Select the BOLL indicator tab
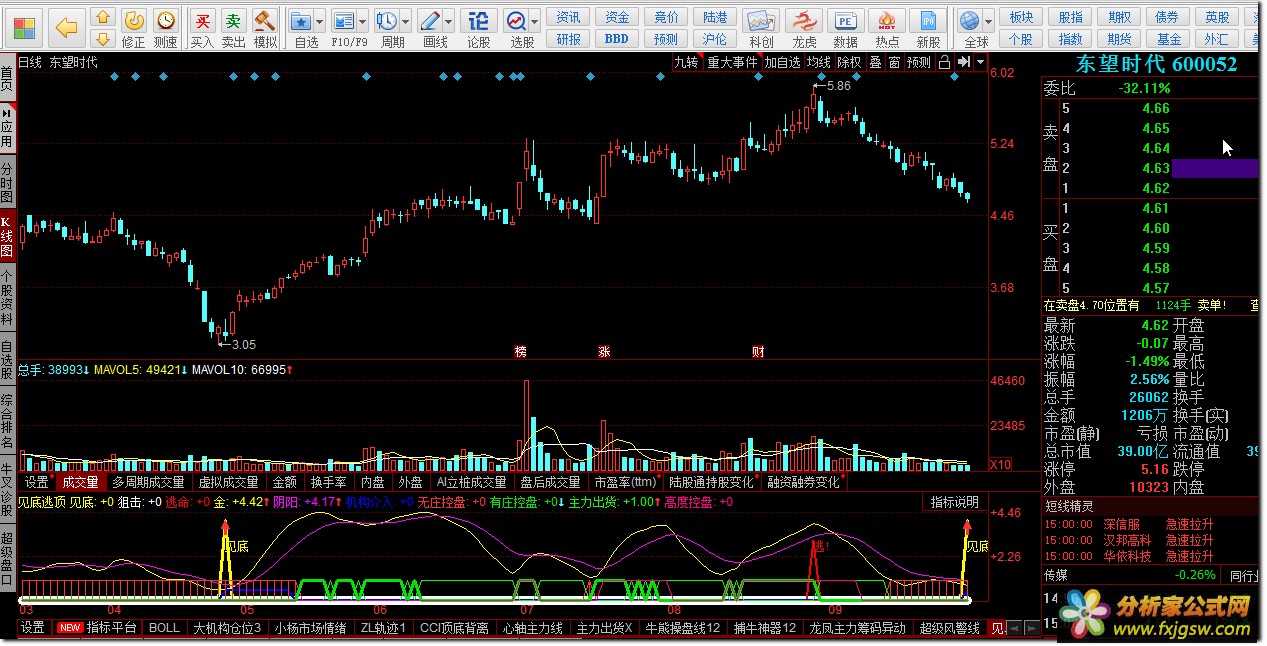 tap(164, 628)
